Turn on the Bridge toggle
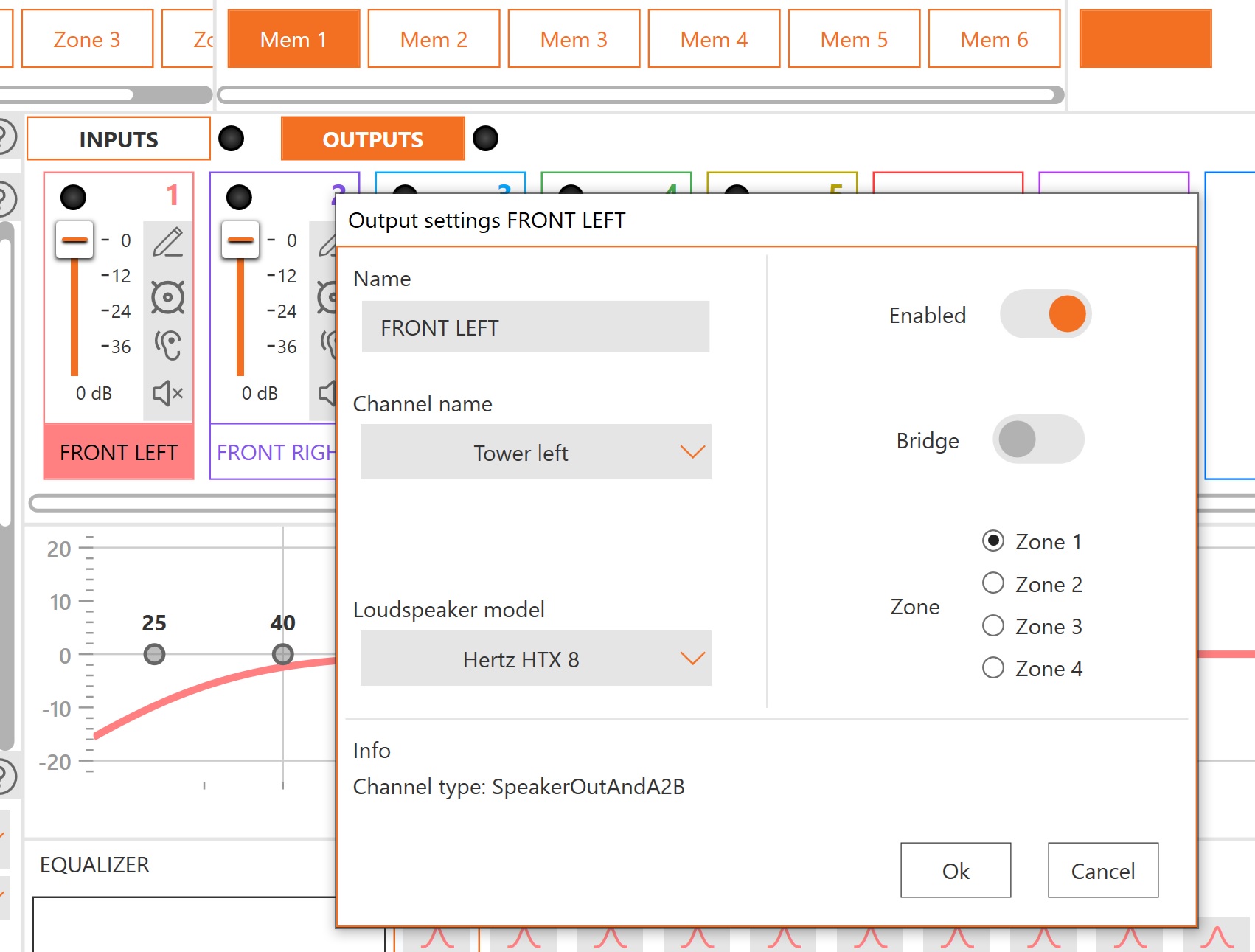The width and height of the screenshot is (1255, 952). click(x=1037, y=439)
